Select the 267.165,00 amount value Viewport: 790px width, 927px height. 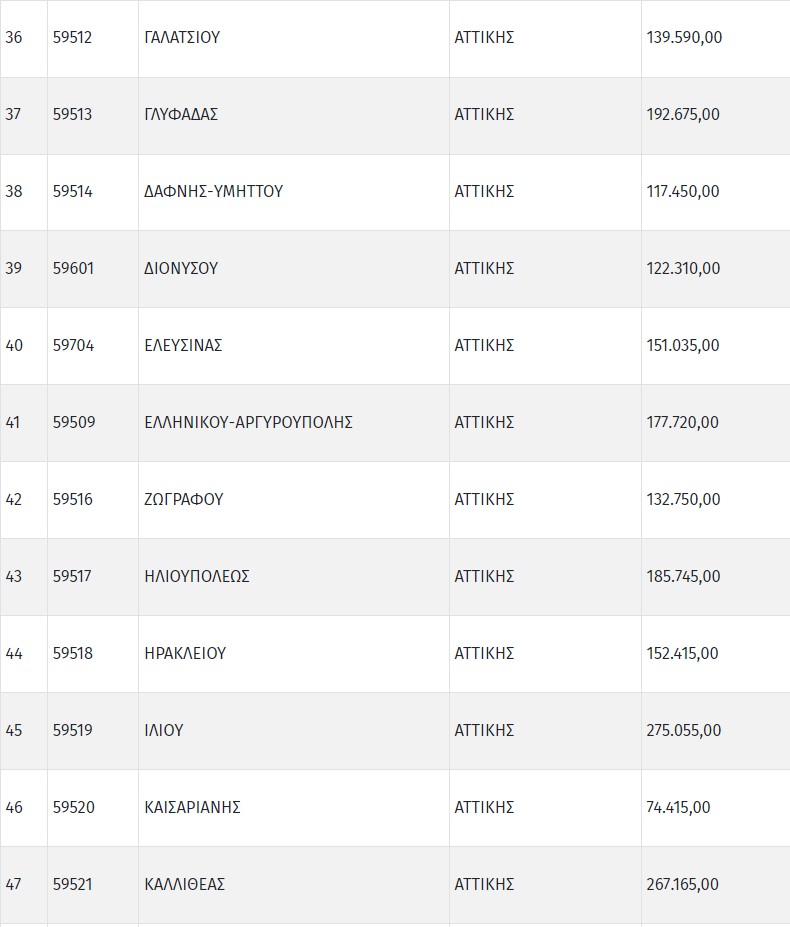pos(683,885)
